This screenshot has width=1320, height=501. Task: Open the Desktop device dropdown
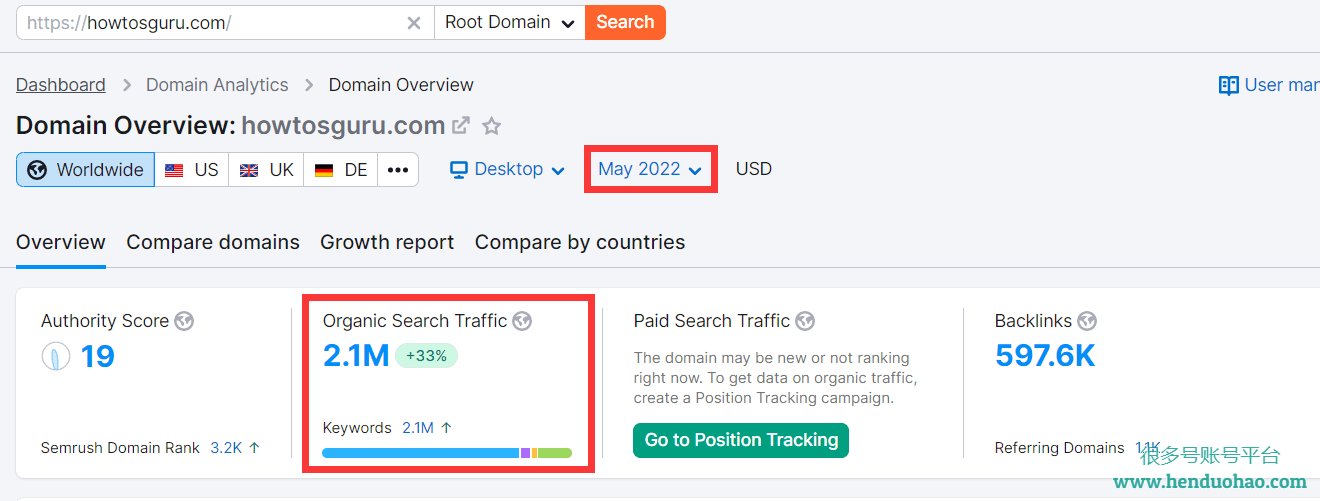(x=508, y=169)
